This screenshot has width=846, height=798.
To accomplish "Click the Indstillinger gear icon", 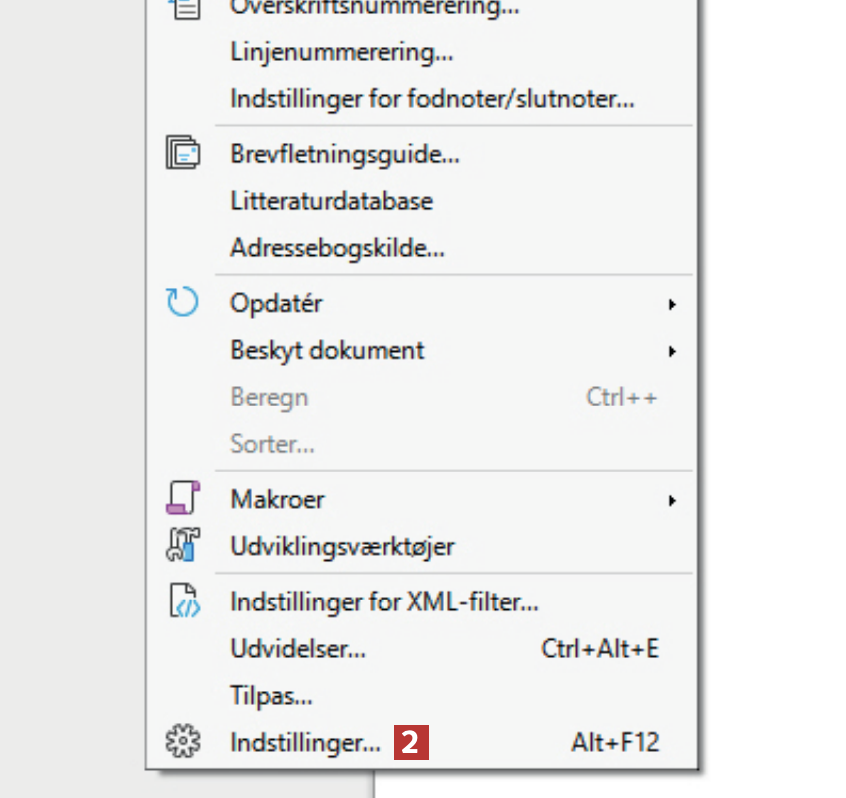I will [183, 743].
